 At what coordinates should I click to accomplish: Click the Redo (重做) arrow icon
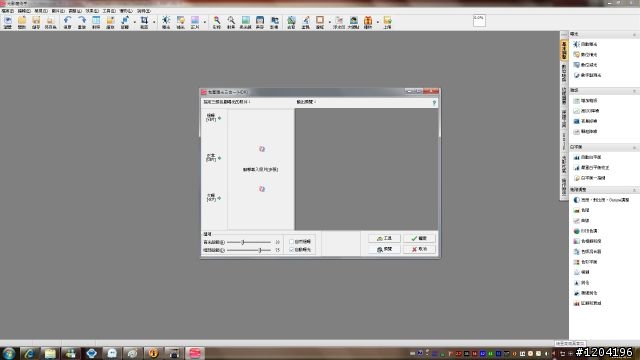[x=82, y=22]
